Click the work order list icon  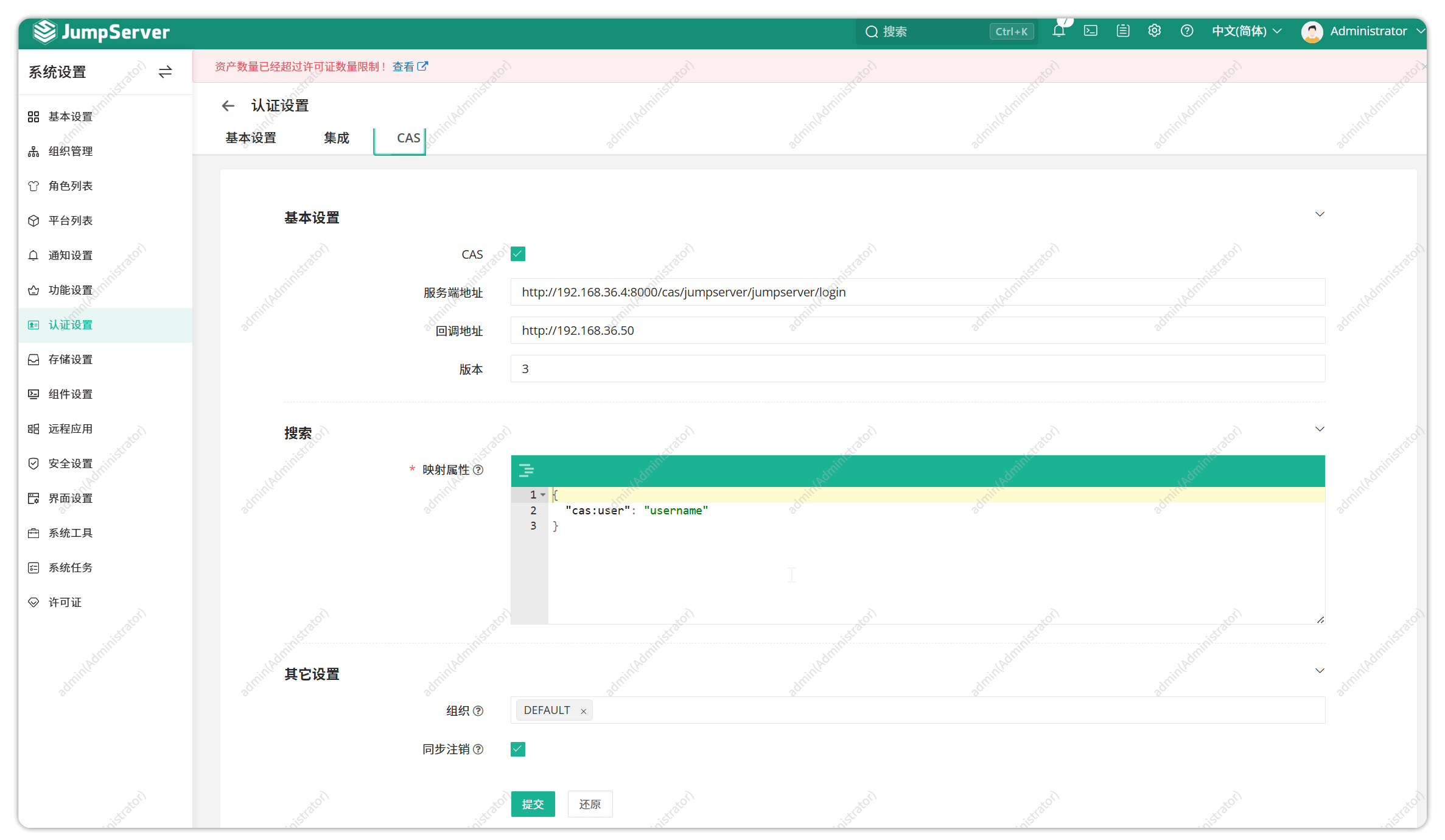pyautogui.click(x=1123, y=31)
